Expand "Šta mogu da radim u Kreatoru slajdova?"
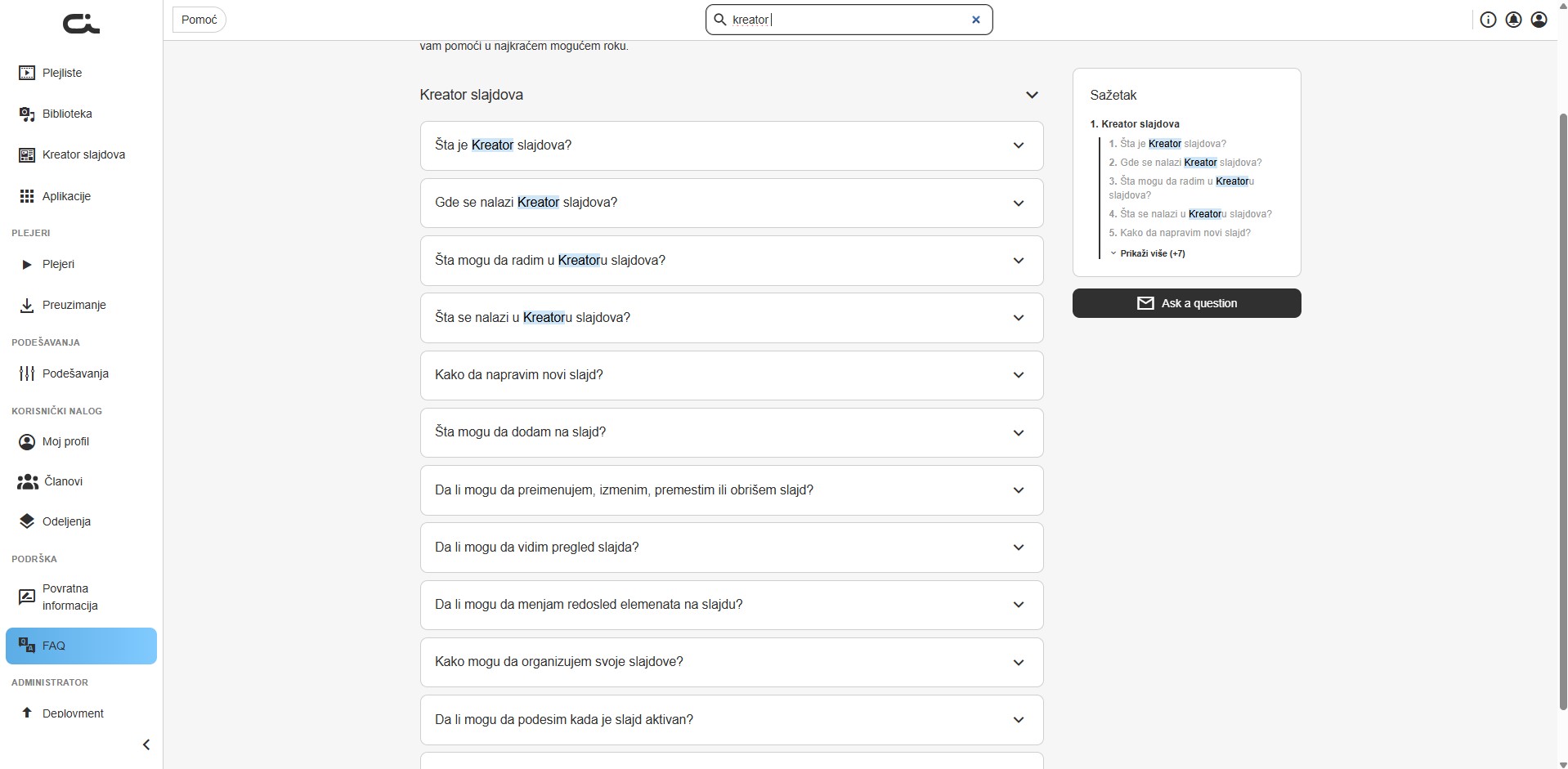Screen dimensions: 1568x769 [x=731, y=261]
